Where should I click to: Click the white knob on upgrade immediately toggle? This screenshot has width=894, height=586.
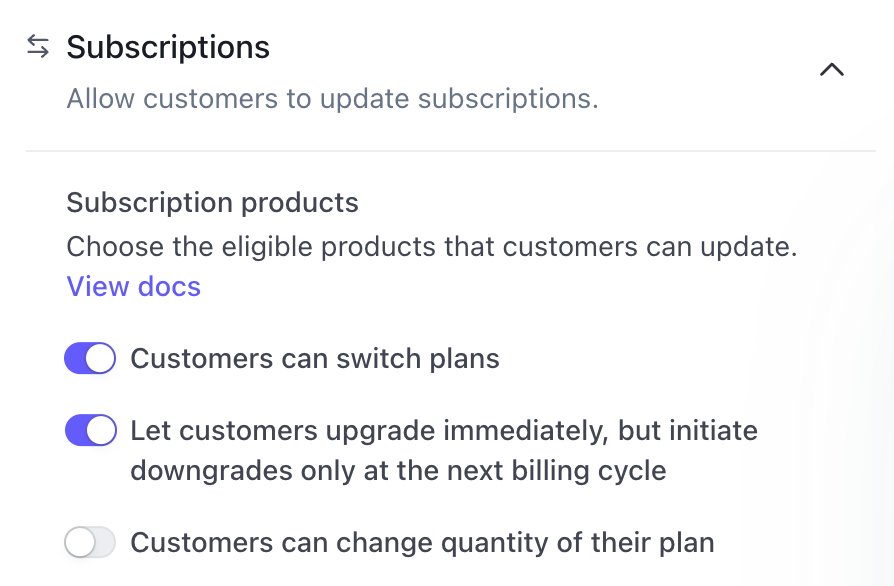tap(101, 431)
